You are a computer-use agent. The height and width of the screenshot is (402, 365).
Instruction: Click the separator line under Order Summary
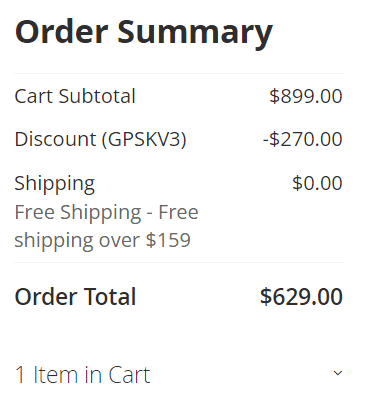[x=179, y=73]
